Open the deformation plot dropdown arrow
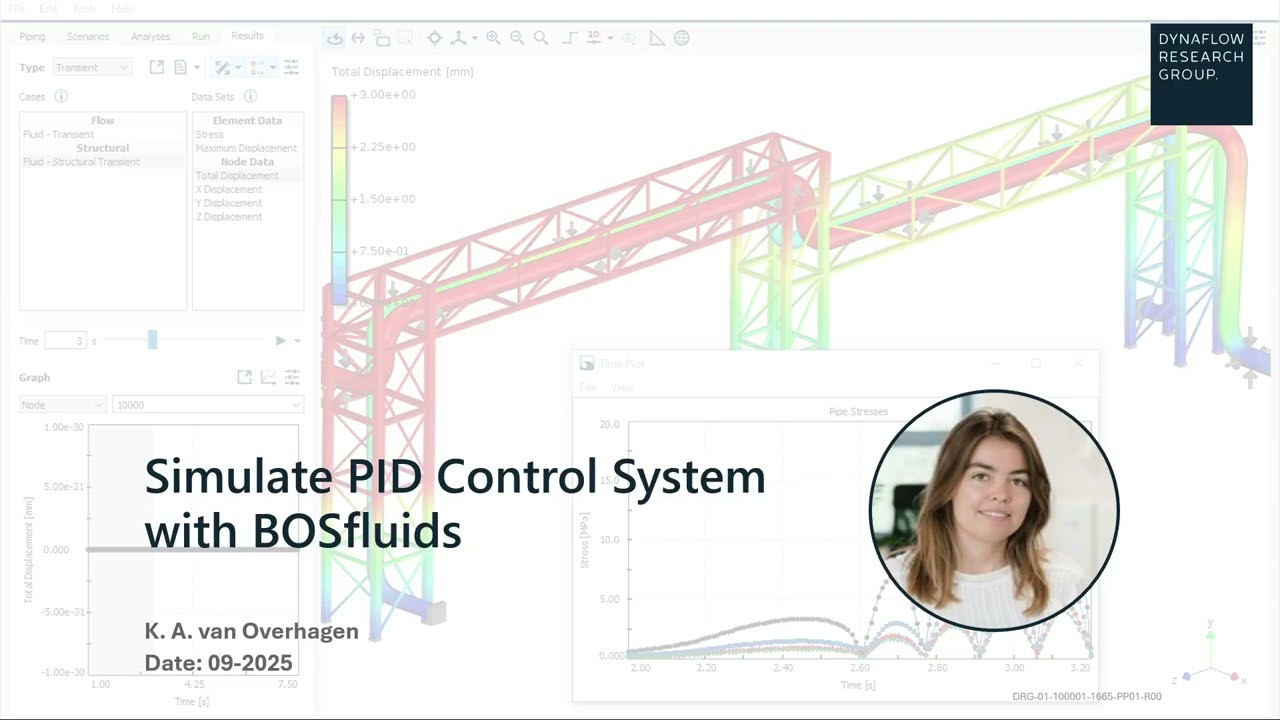 click(x=238, y=67)
